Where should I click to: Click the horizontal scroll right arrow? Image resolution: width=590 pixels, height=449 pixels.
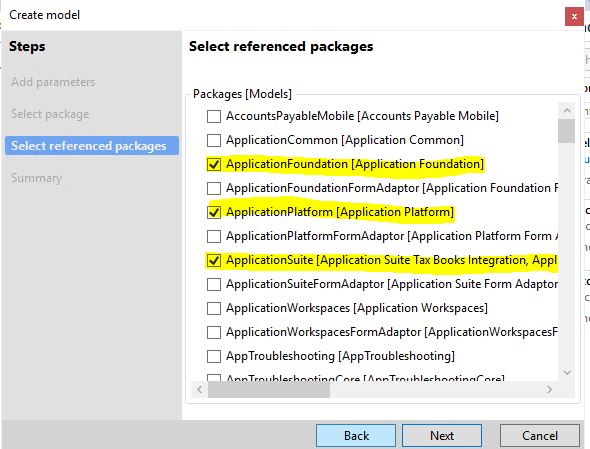(x=549, y=390)
